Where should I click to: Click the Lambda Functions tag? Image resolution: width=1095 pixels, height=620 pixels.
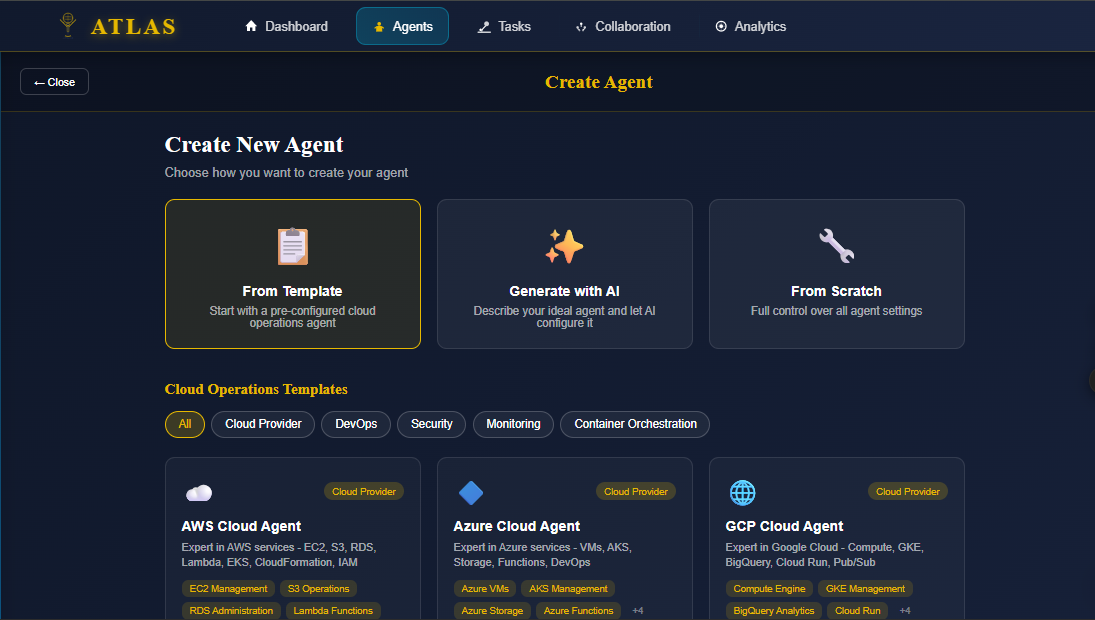click(333, 610)
